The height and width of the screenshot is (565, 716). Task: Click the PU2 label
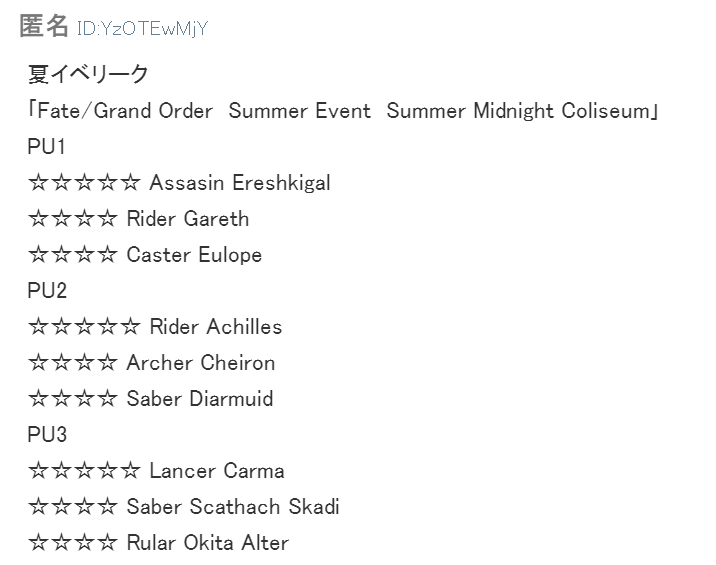point(47,290)
